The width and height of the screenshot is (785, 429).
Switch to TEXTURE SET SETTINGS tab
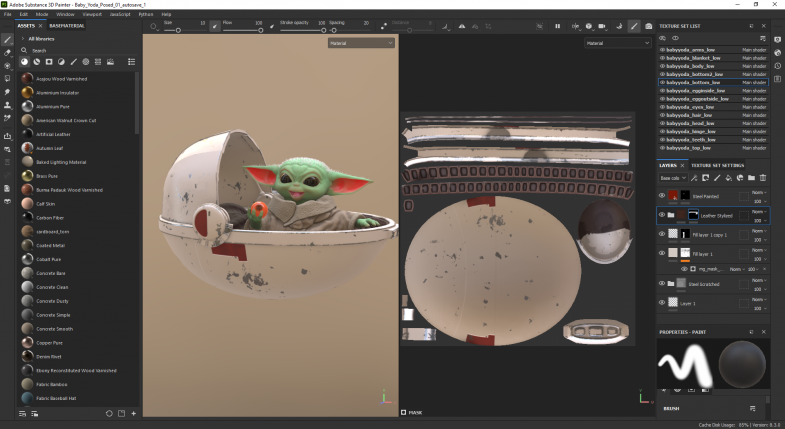pyautogui.click(x=717, y=165)
